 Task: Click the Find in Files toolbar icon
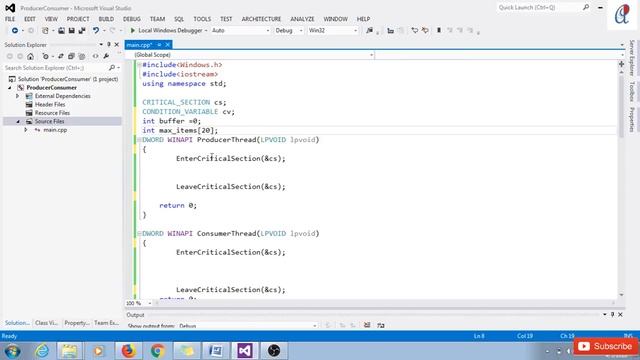click(x=369, y=31)
